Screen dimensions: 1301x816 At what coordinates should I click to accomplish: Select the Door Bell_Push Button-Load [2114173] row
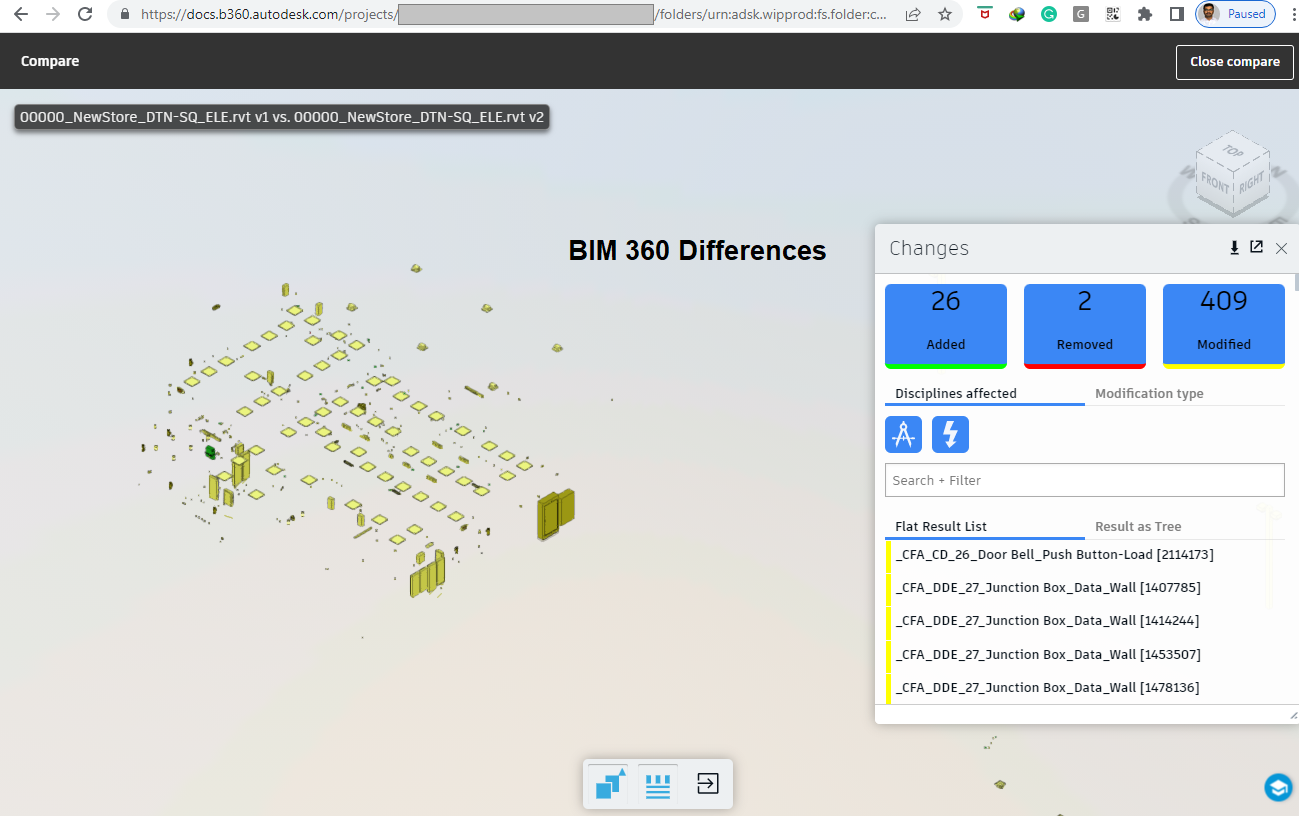pyautogui.click(x=1085, y=555)
